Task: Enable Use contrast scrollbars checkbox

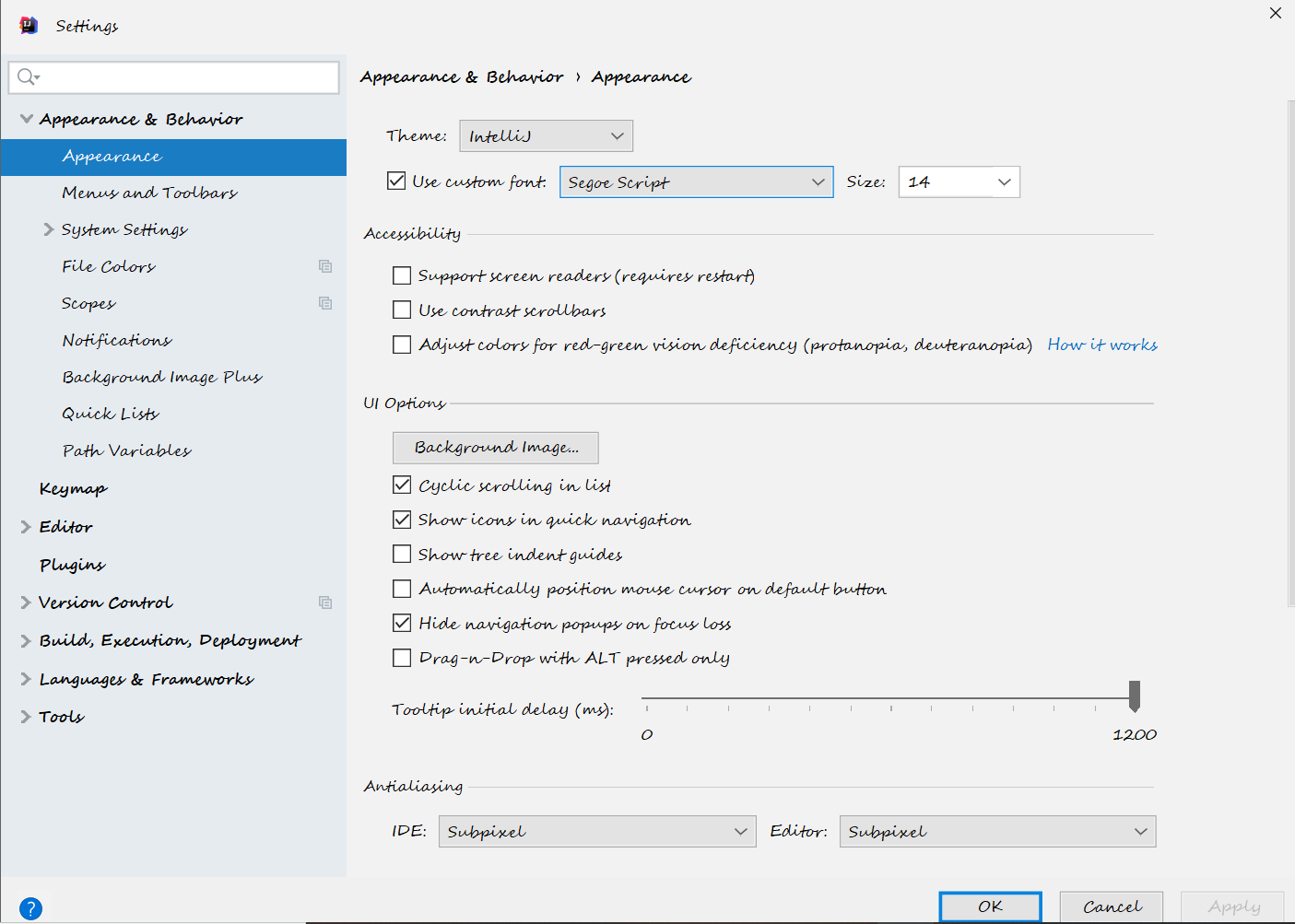Action: (402, 310)
